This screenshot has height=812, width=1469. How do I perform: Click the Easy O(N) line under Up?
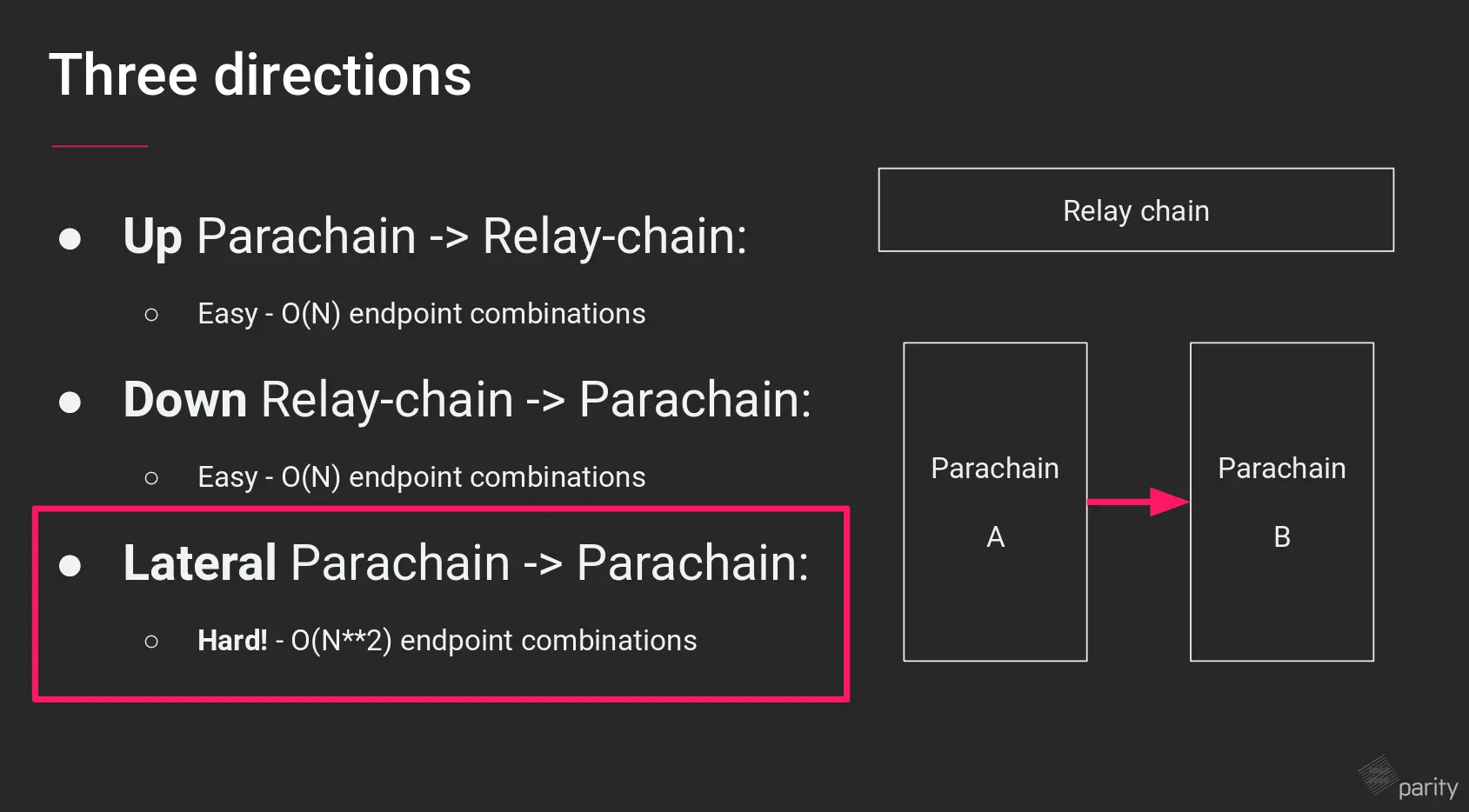pos(421,314)
